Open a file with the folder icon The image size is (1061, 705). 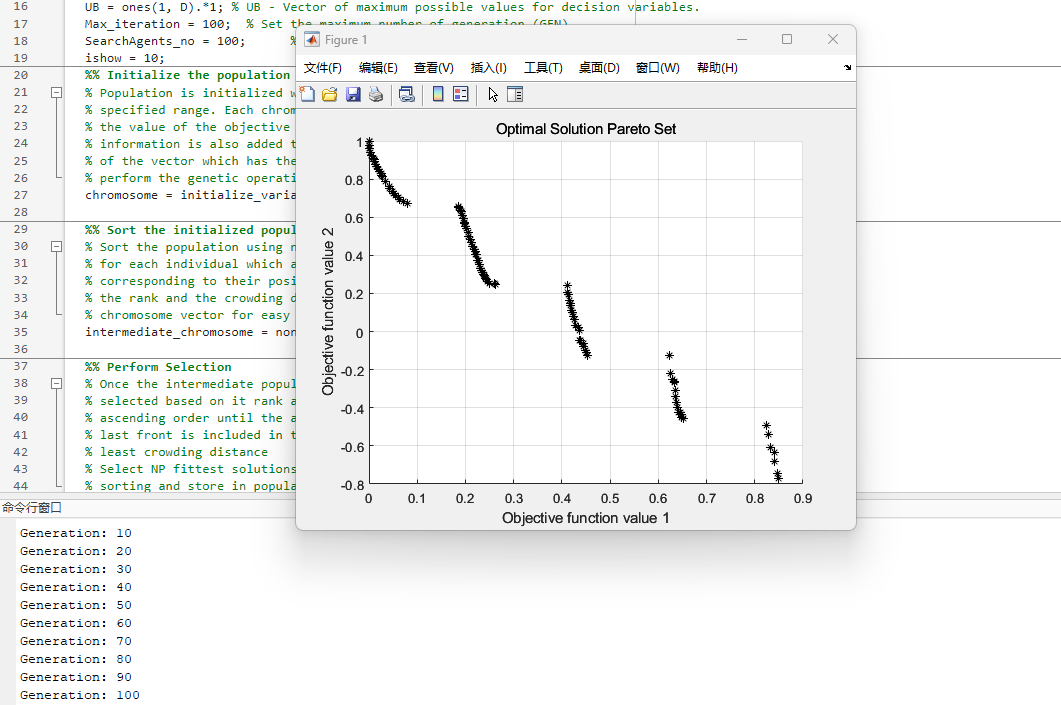pos(329,95)
